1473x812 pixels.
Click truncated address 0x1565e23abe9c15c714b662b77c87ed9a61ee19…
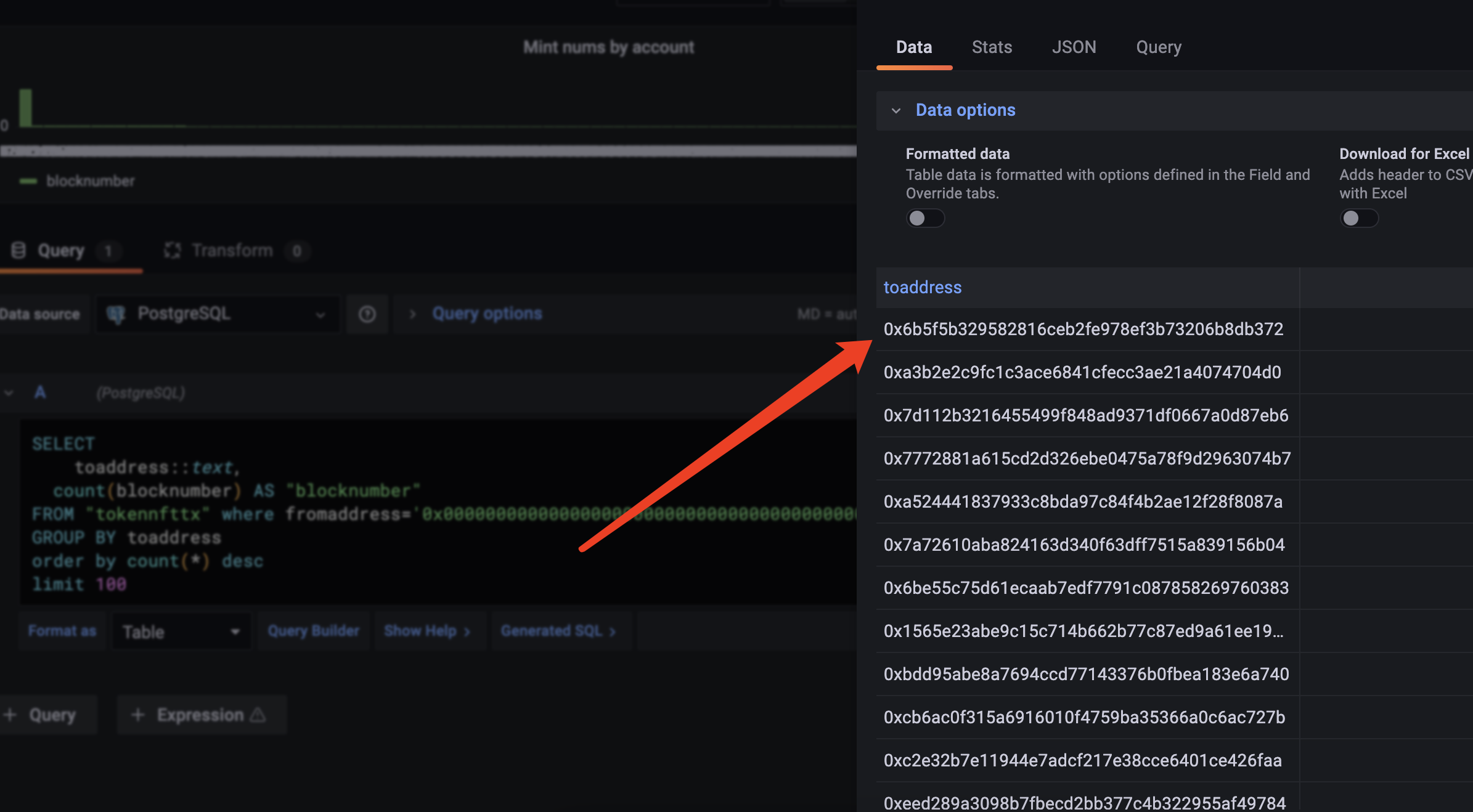(x=1083, y=631)
